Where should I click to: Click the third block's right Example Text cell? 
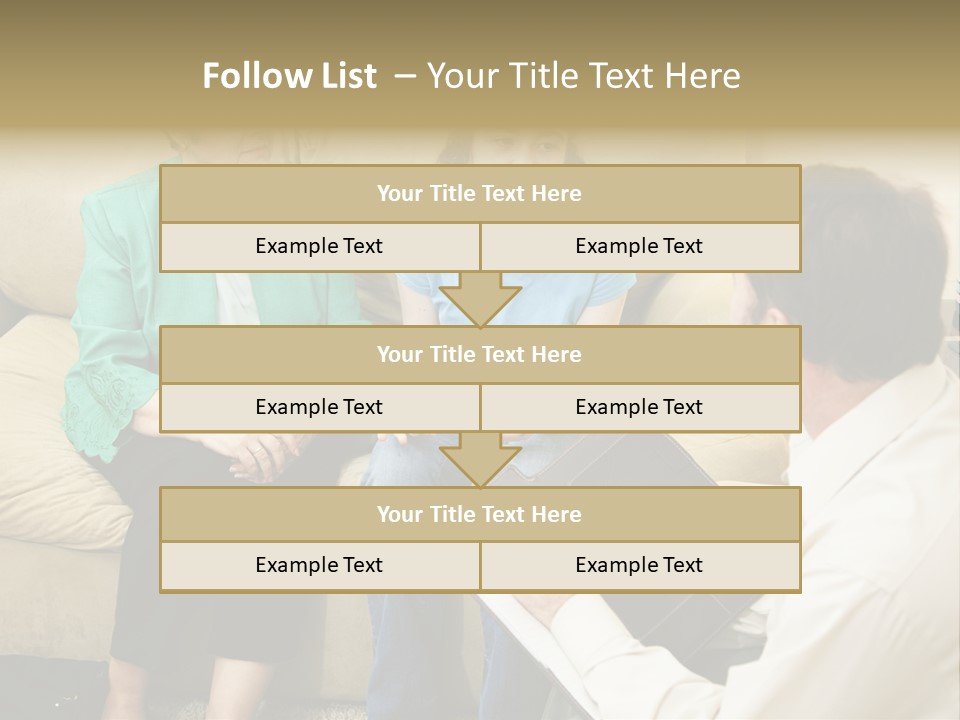tap(639, 565)
